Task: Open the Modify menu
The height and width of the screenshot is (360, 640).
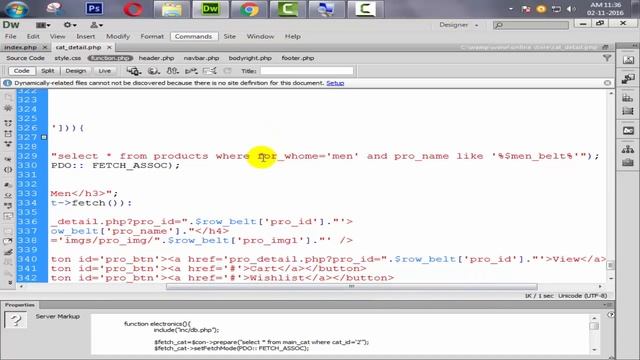Action: tap(118, 36)
